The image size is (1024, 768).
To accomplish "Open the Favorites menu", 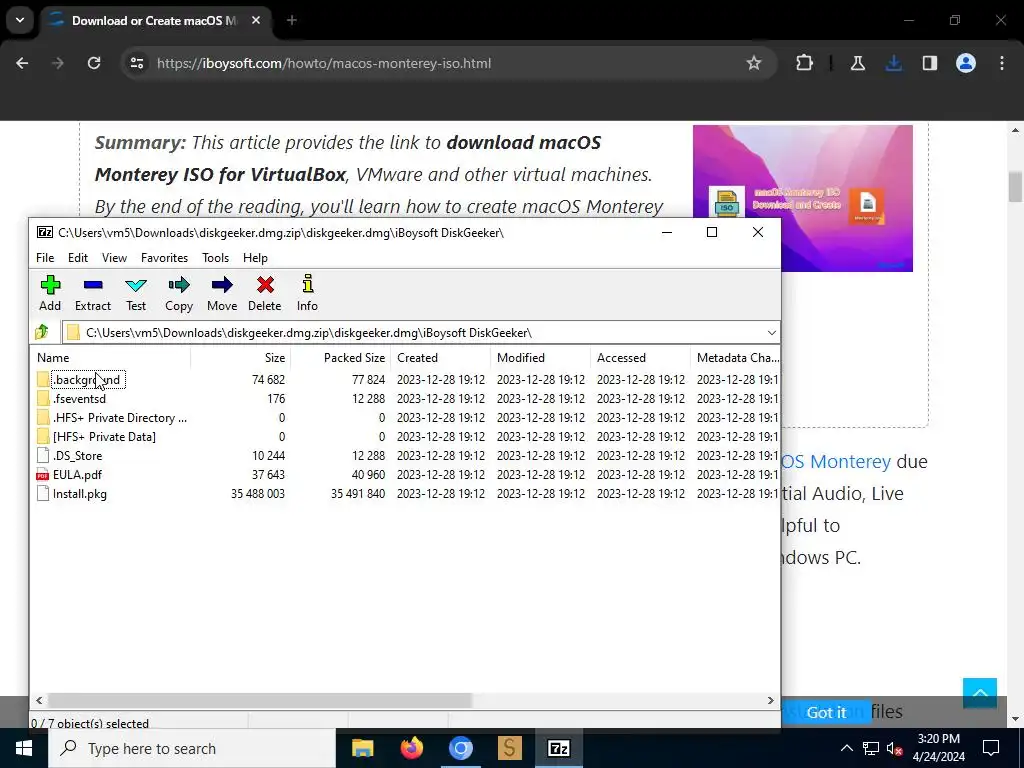I will [x=165, y=258].
